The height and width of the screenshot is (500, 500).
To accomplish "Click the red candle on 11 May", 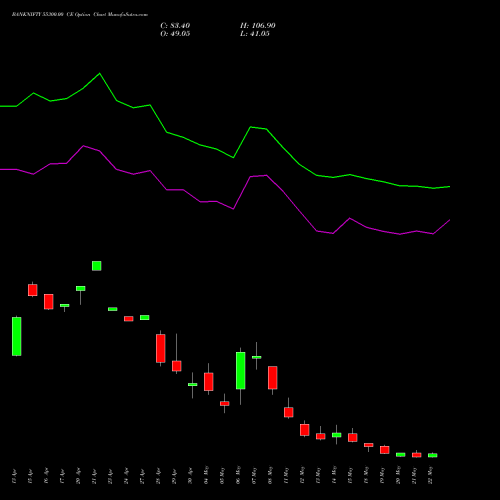I will [289, 412].
